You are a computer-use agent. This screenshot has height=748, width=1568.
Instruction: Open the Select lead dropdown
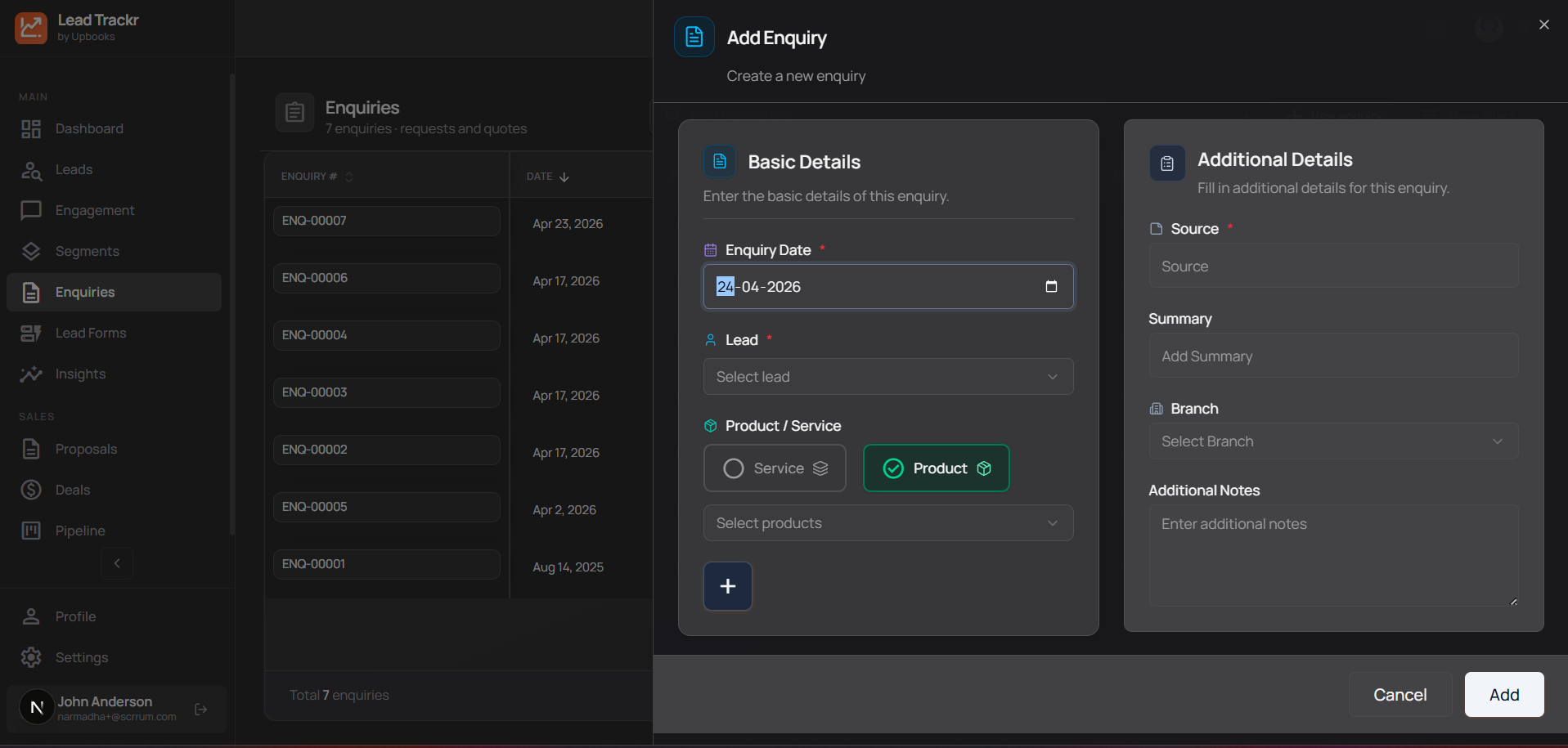tap(887, 377)
